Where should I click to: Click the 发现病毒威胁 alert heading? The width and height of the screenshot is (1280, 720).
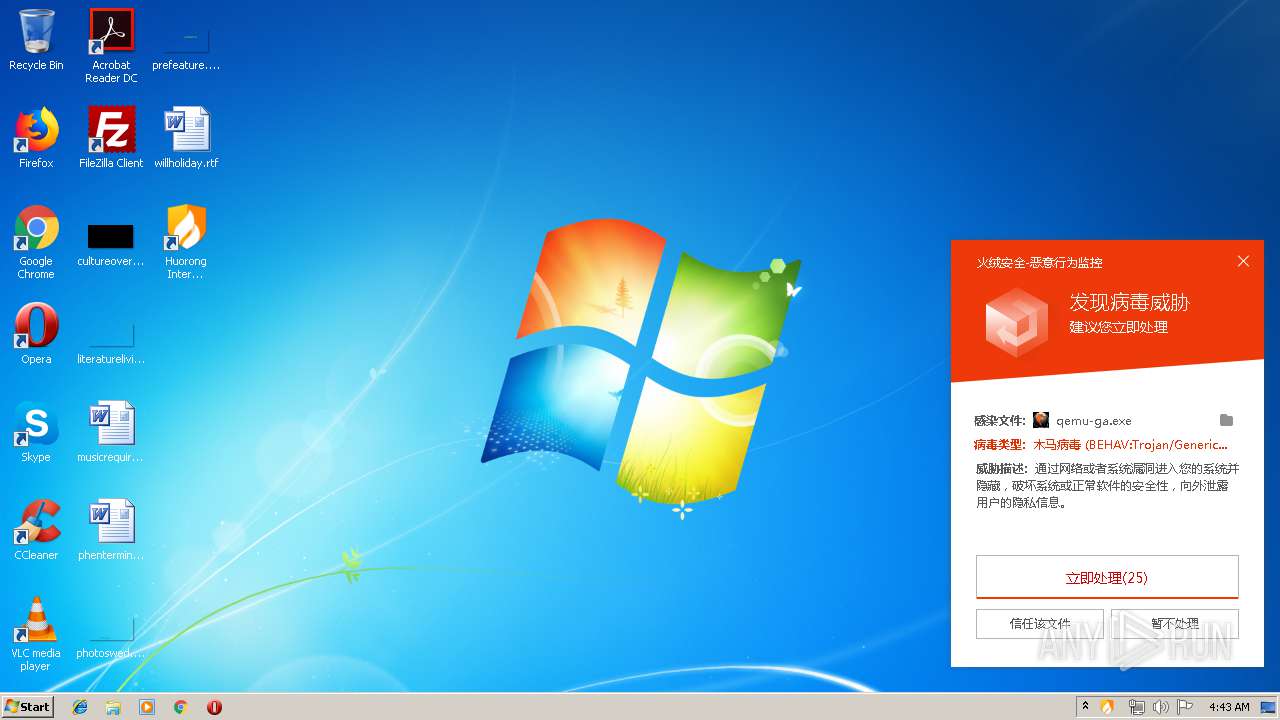click(1129, 302)
